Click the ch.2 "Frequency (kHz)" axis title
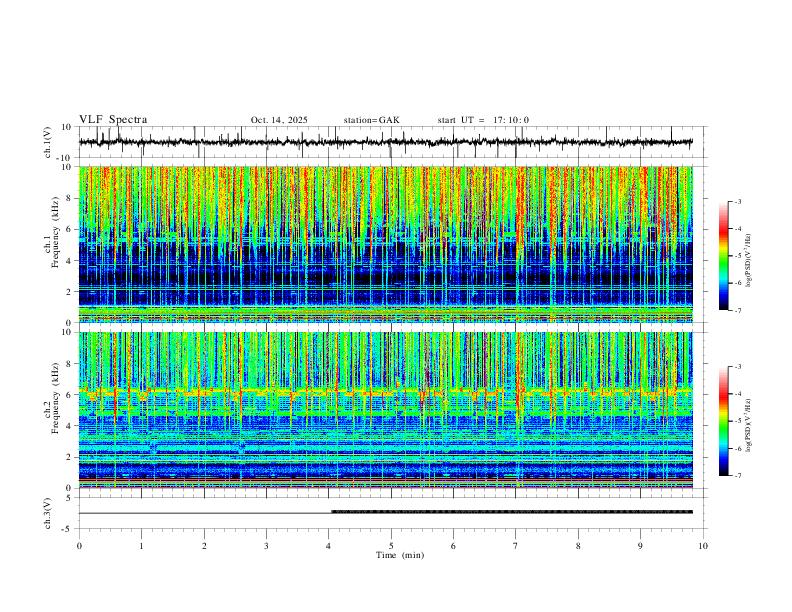This screenshot has height=612, width=792. pyautogui.click(x=55, y=398)
